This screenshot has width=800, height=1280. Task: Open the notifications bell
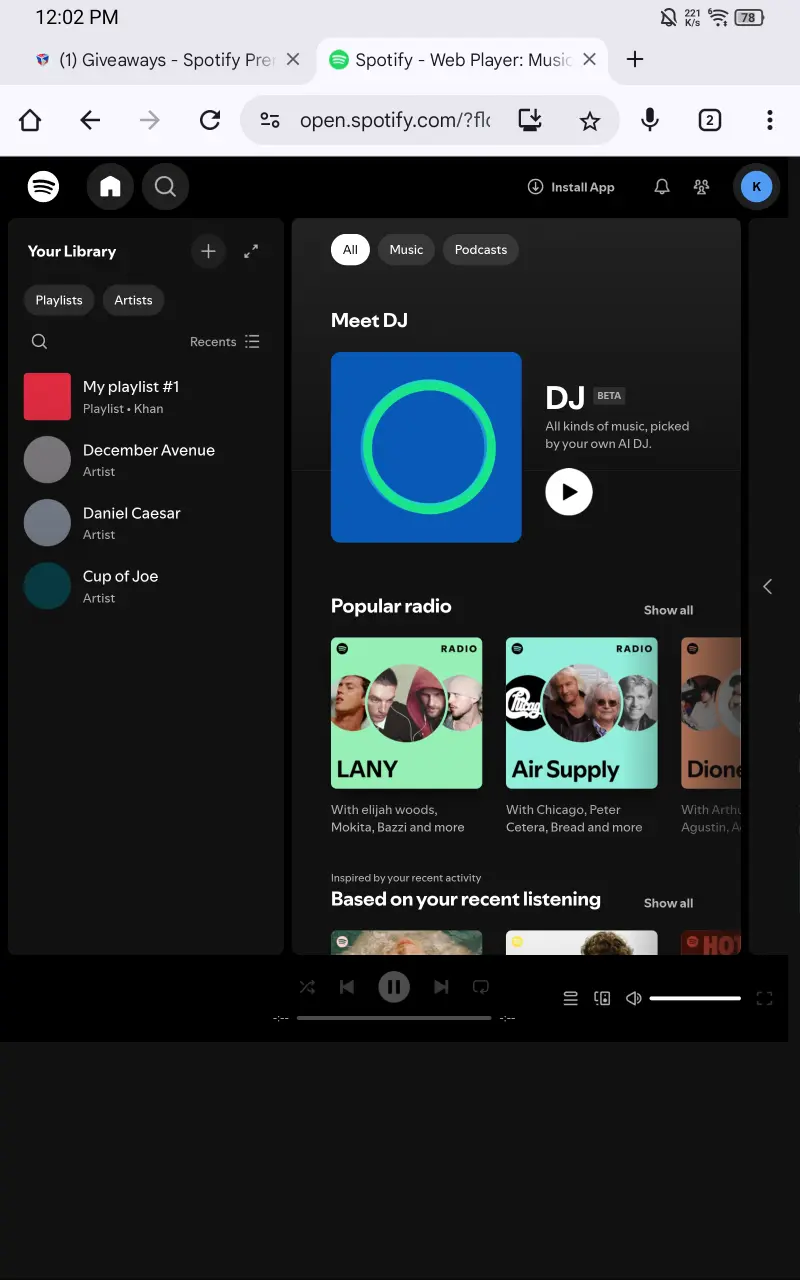pos(662,187)
